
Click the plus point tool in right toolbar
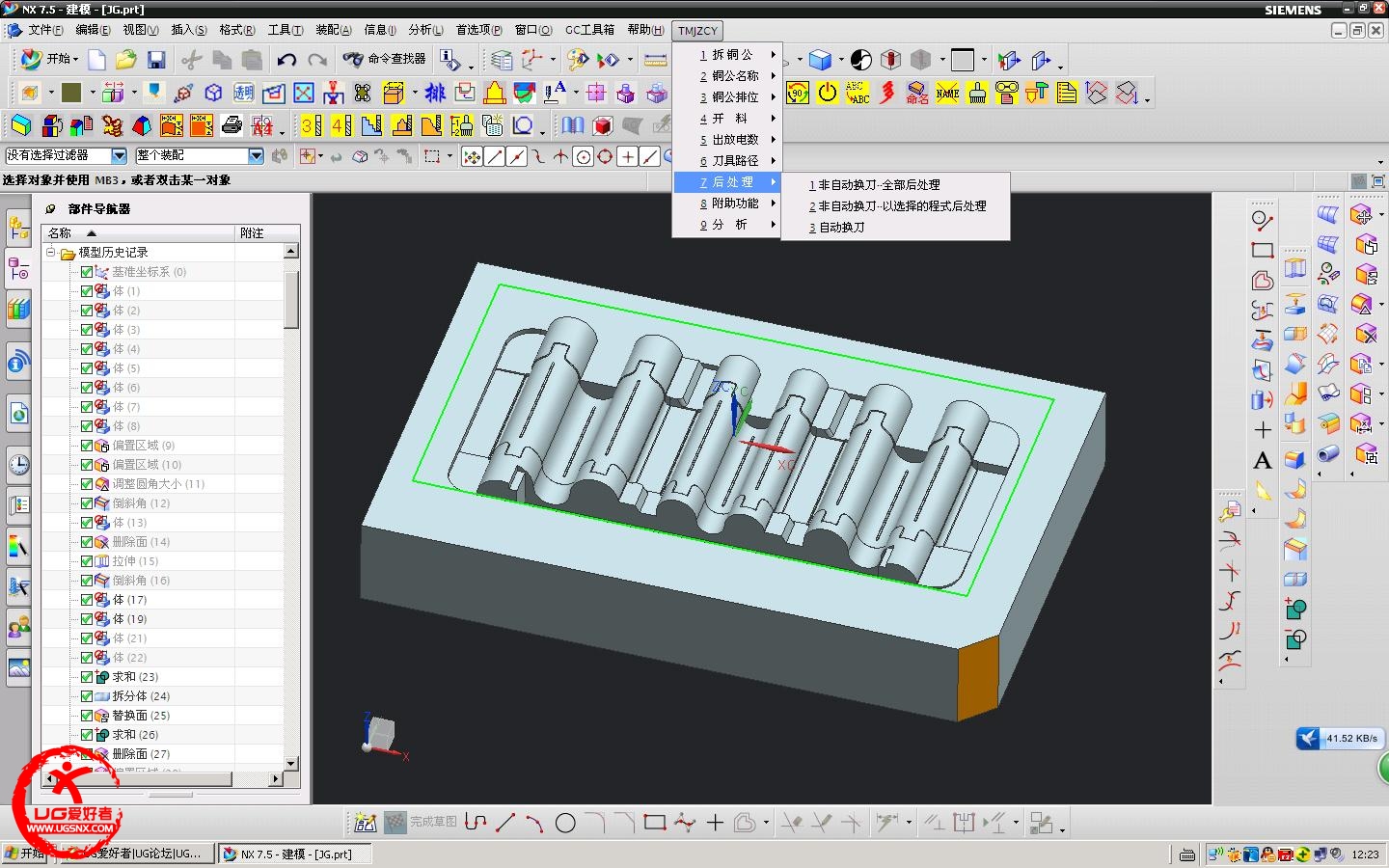(1262, 430)
